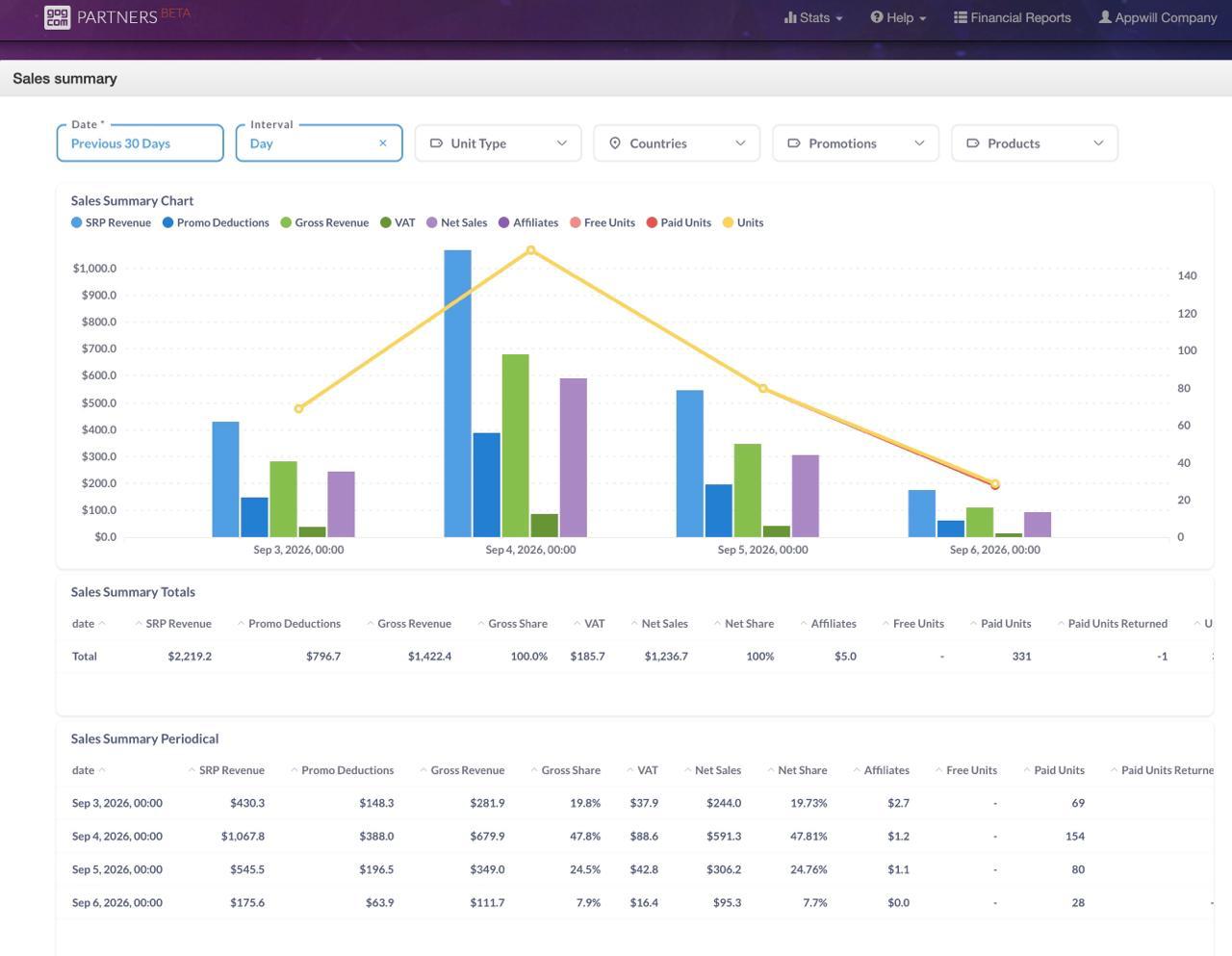Image resolution: width=1232 pixels, height=956 pixels.
Task: Clear the Interval filter with X icon
Action: click(x=383, y=143)
